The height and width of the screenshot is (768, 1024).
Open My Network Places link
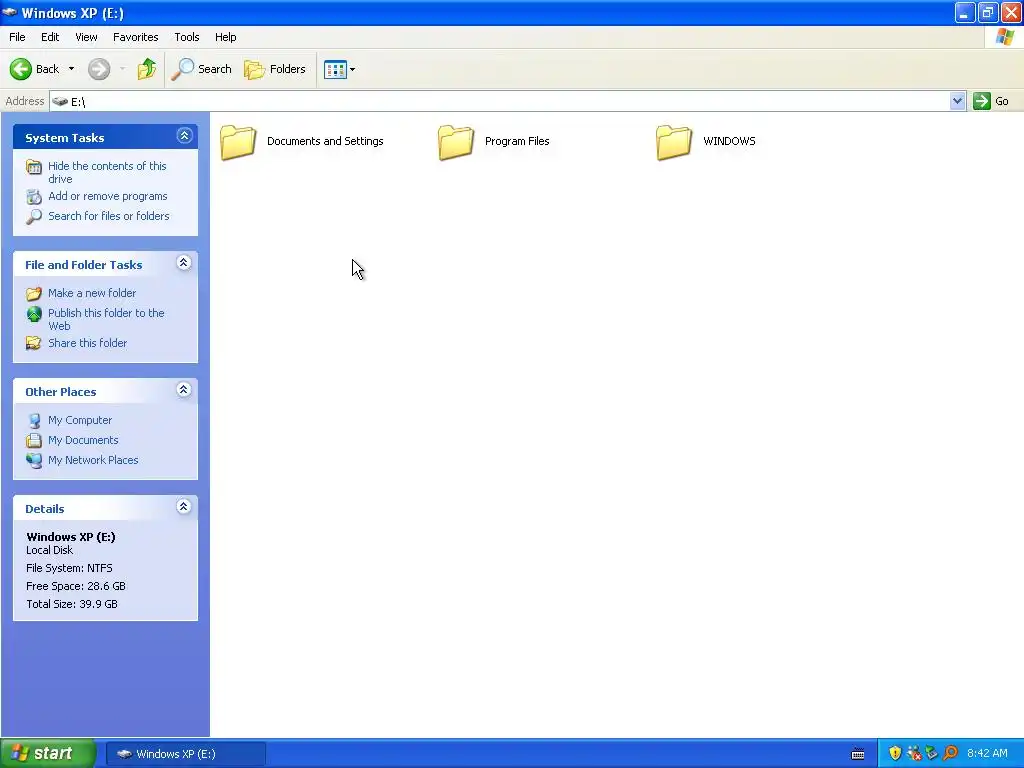tap(93, 460)
